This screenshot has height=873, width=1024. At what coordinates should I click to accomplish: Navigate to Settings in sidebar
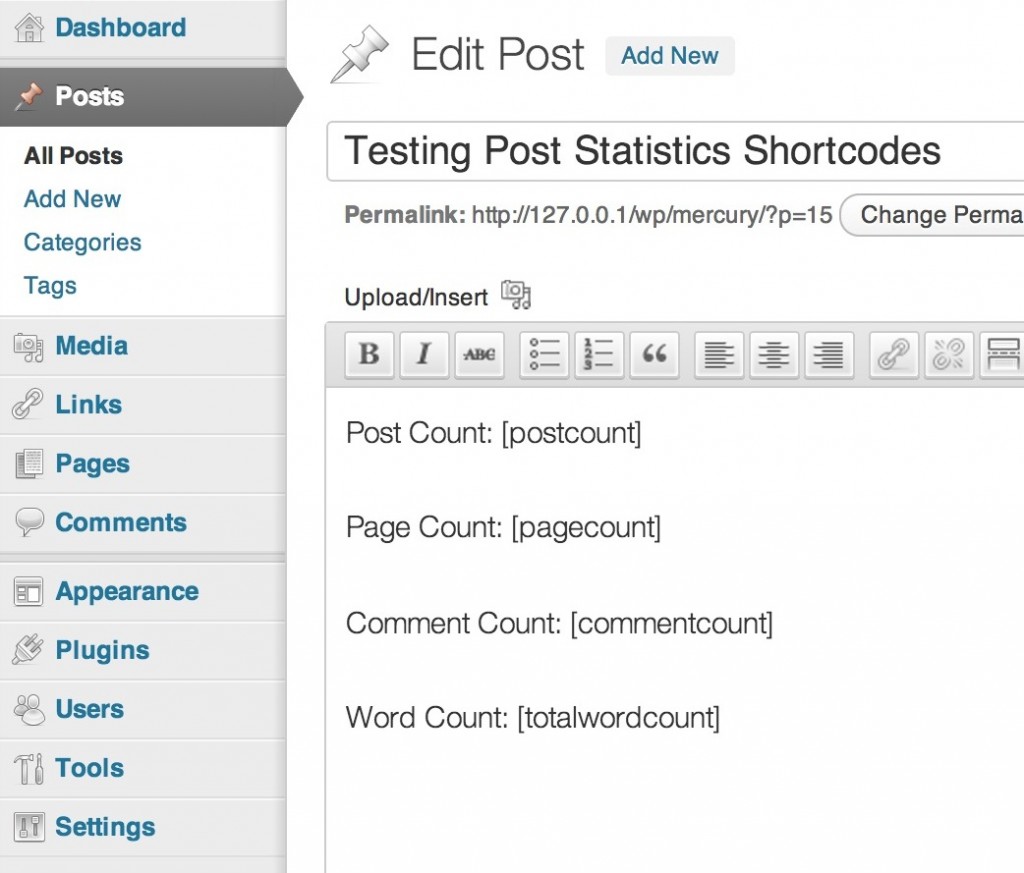pos(105,827)
